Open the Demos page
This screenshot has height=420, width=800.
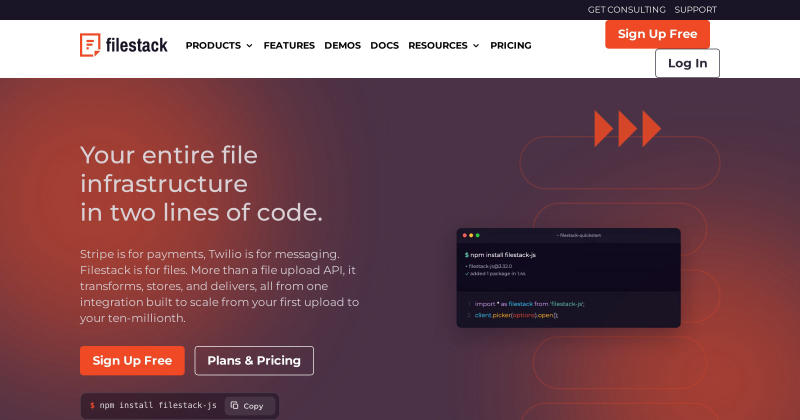[342, 45]
